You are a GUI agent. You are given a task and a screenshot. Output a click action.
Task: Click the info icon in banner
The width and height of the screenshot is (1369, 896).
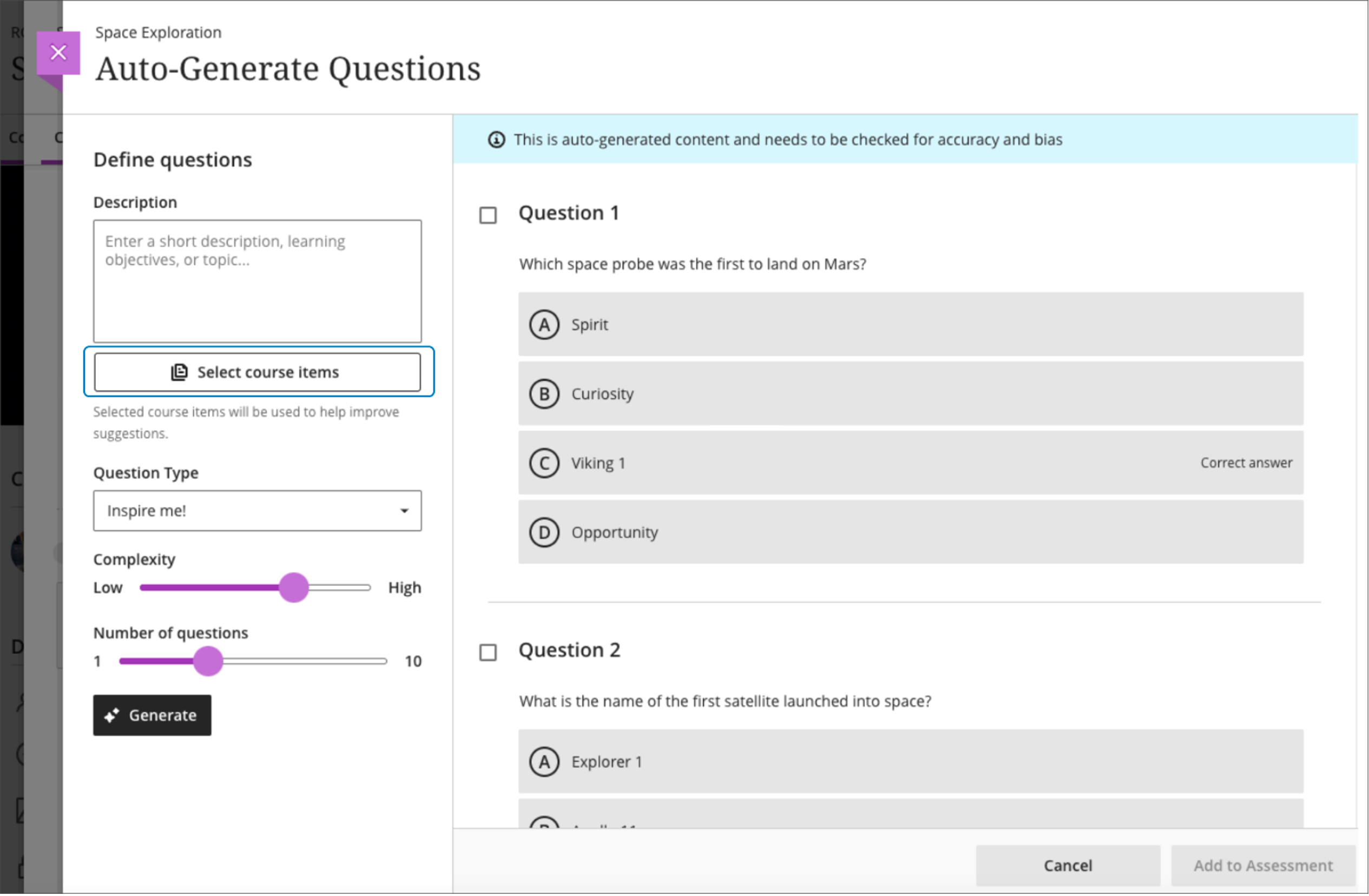coord(496,140)
